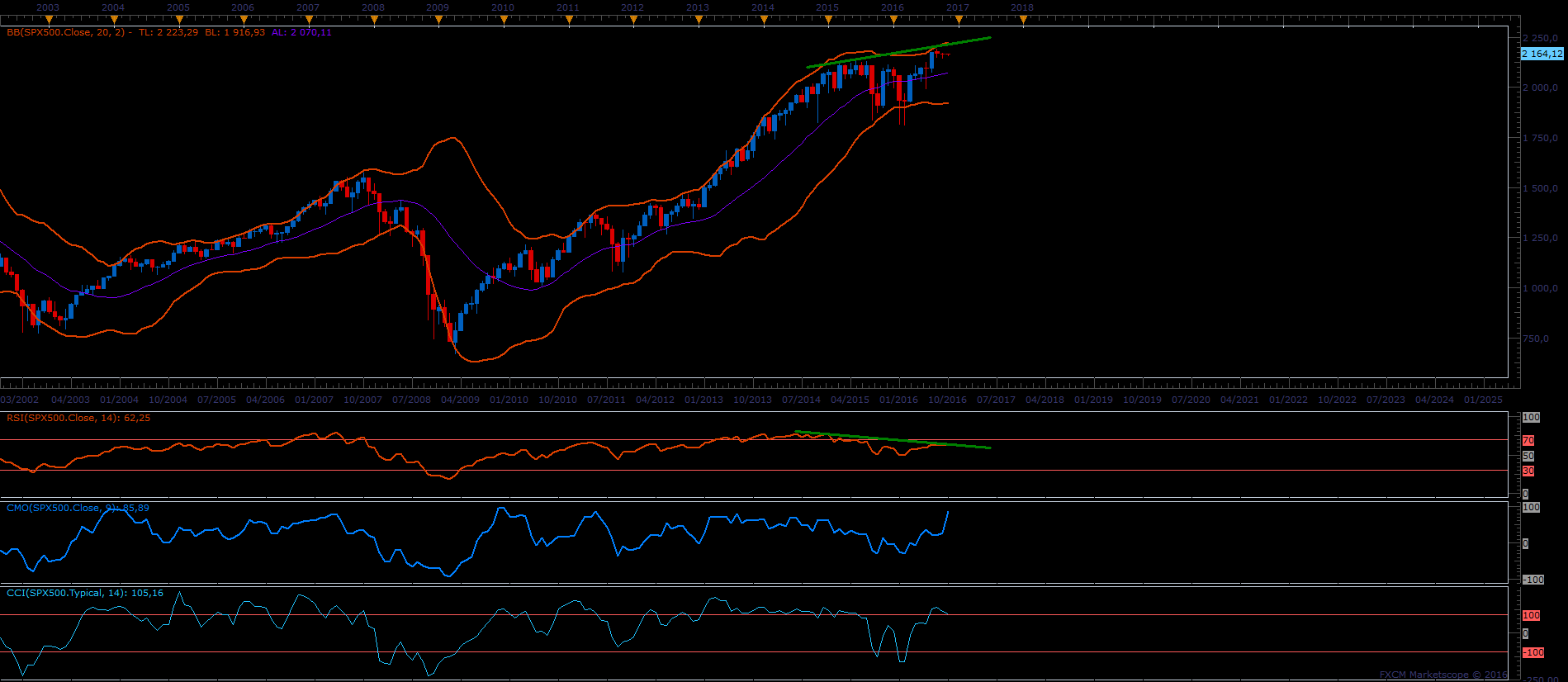Click the orange marker under year 2004
Screen dimensions: 1568x682
click(x=113, y=20)
